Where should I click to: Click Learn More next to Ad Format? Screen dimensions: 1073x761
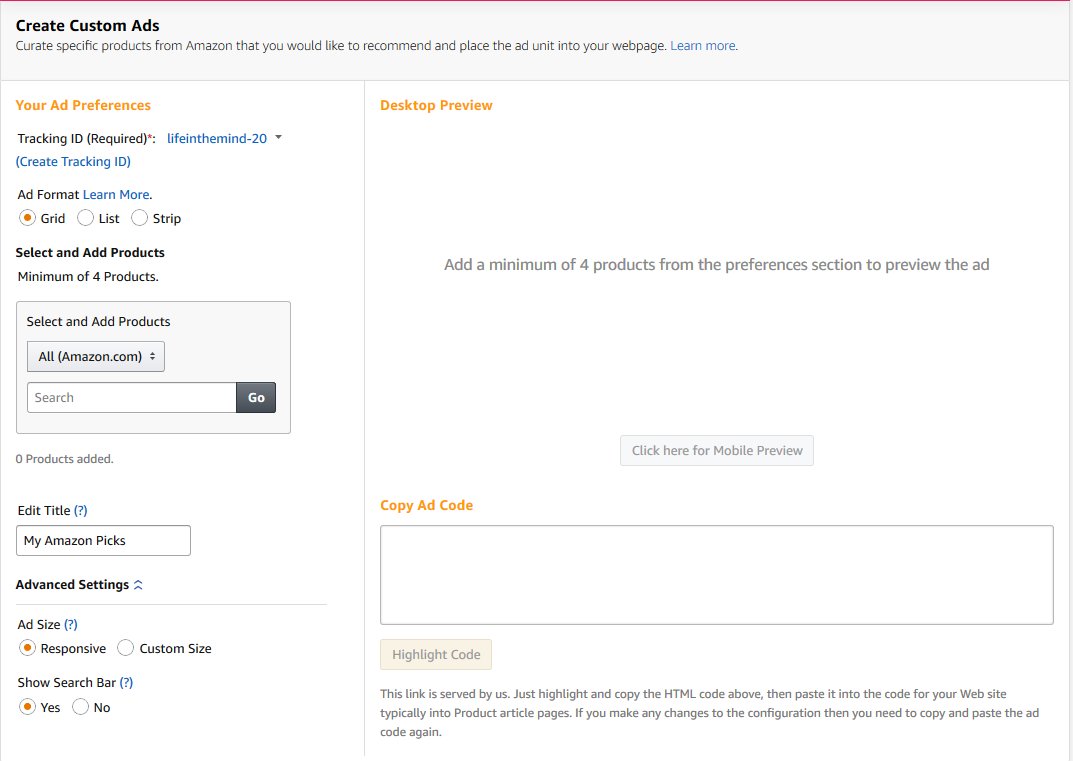(116, 194)
